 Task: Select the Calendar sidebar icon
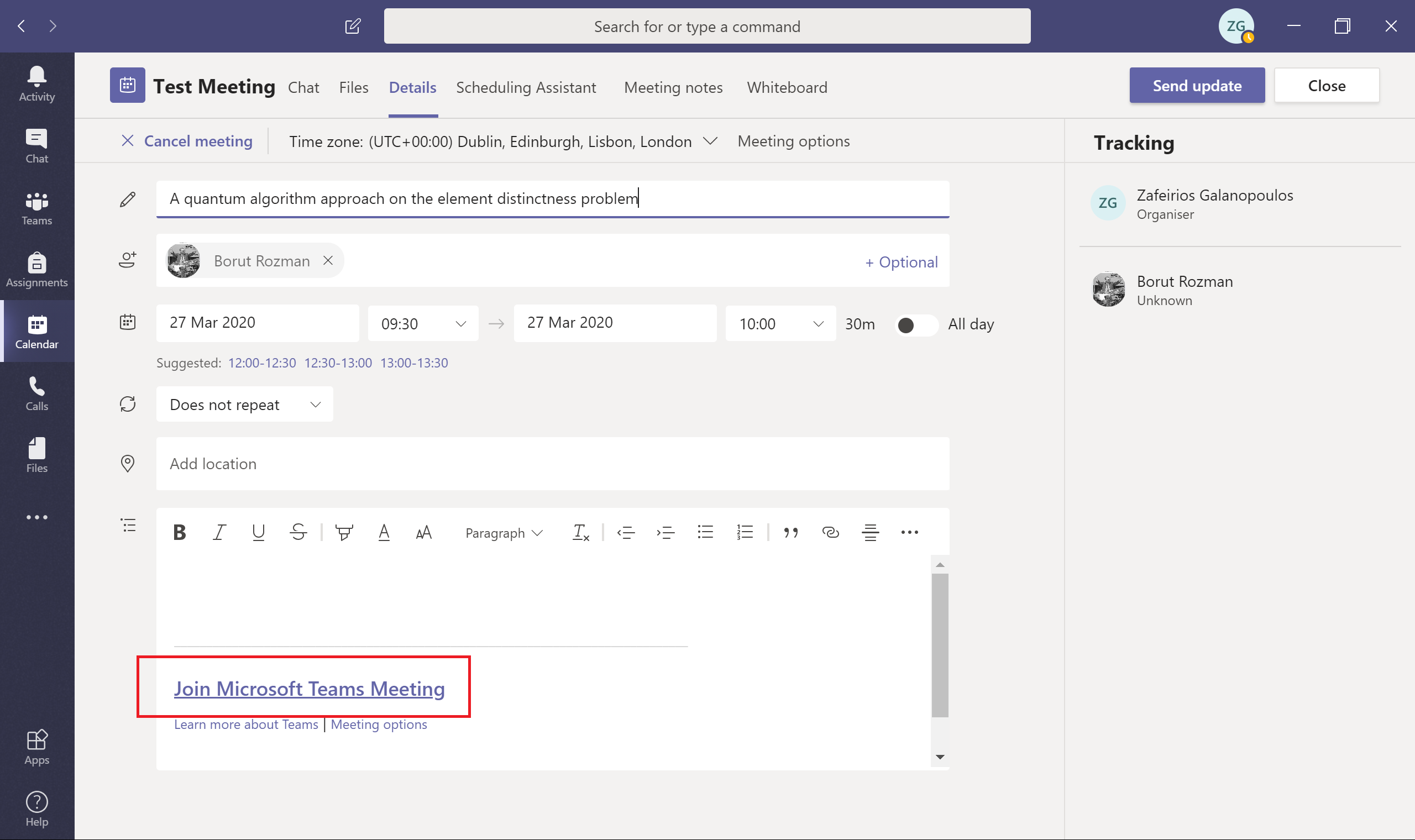[37, 332]
